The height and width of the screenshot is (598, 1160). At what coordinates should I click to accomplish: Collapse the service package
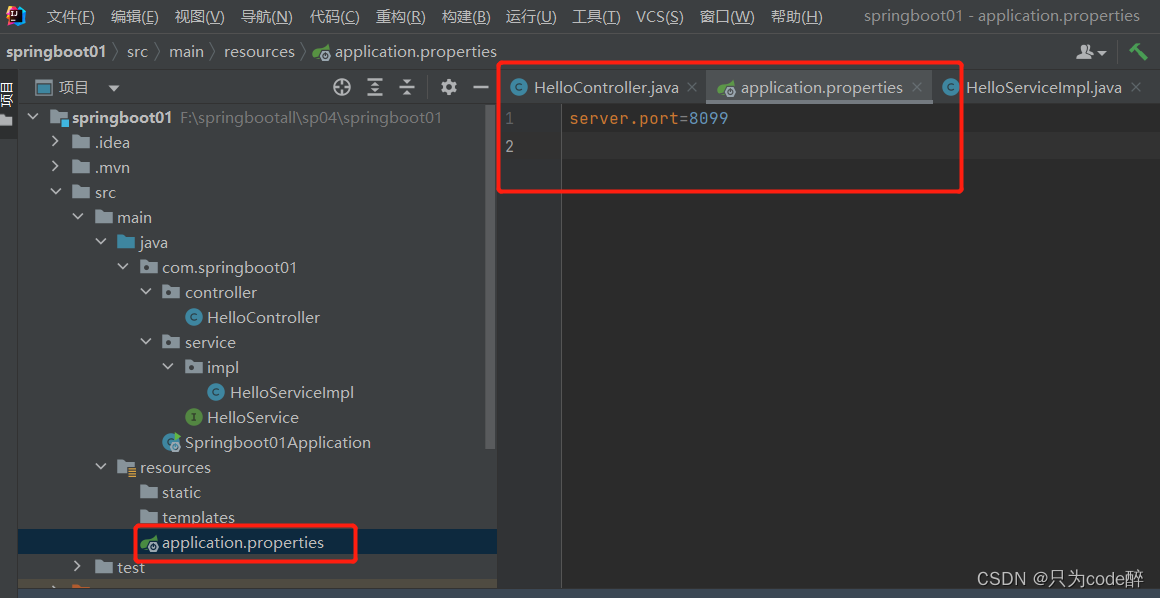point(146,343)
